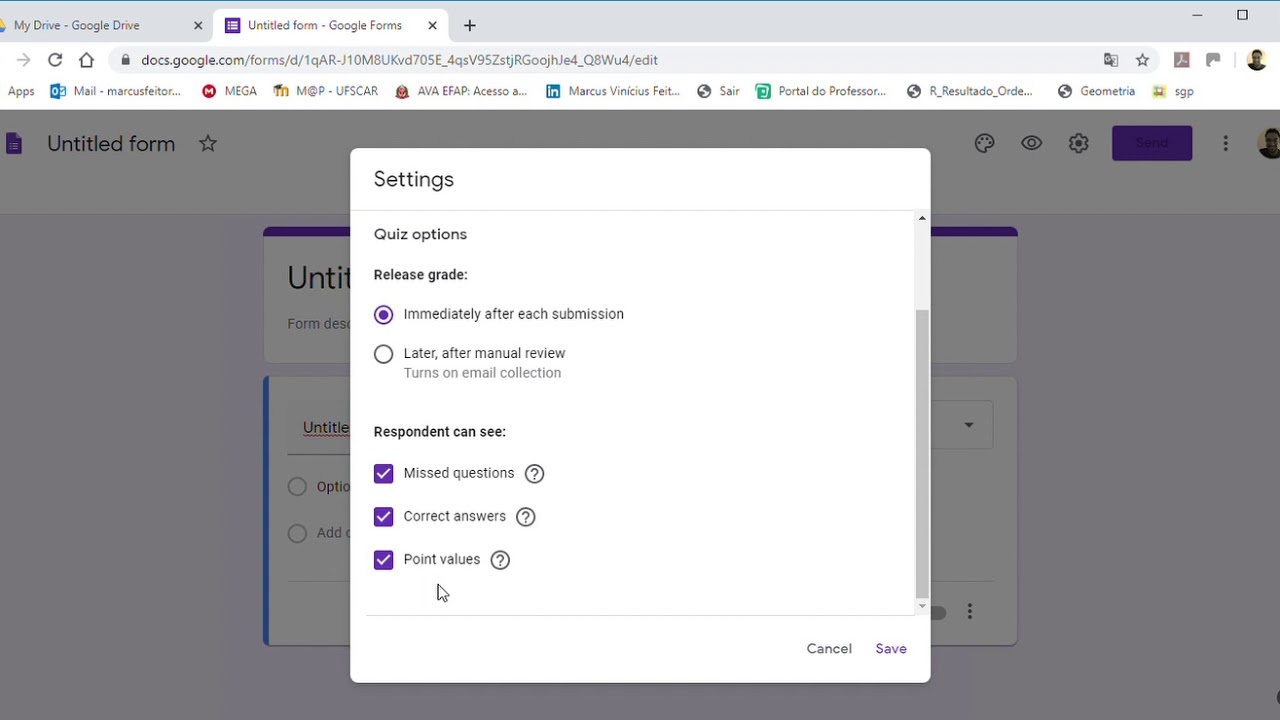This screenshot has height=720, width=1280.
Task: Cancel the Settings dialog
Action: (x=829, y=649)
